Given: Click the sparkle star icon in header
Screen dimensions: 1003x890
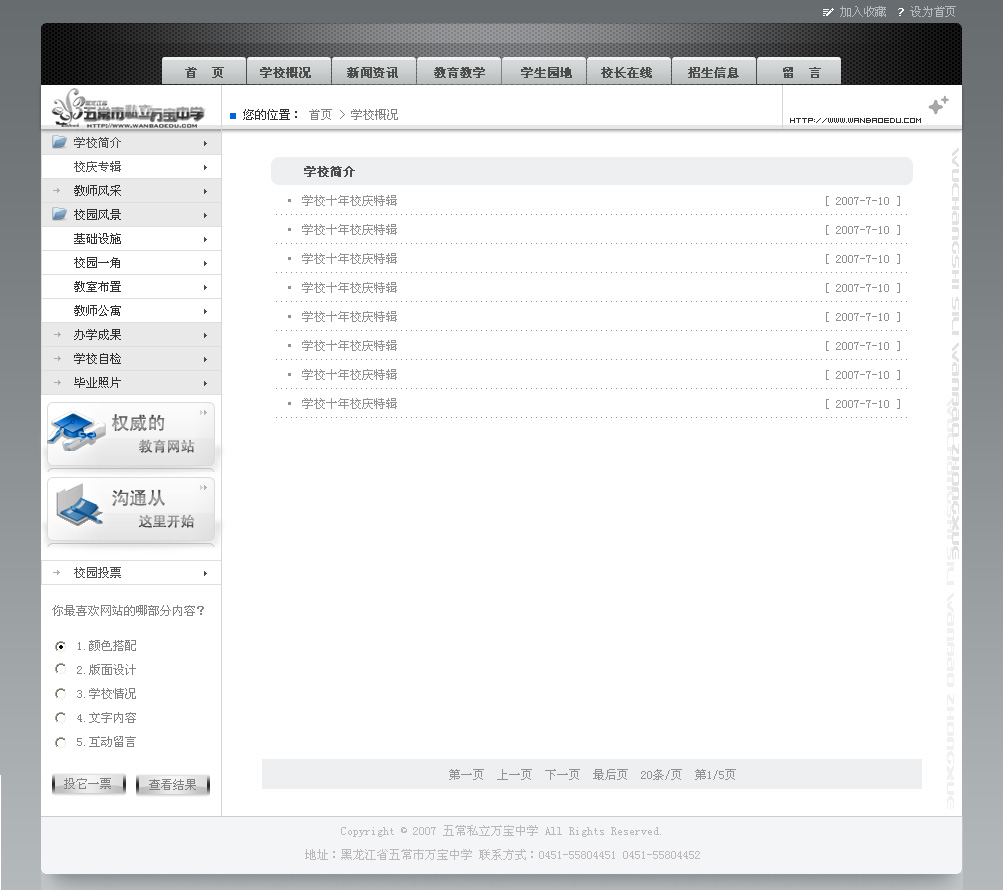Looking at the screenshot, I should coord(938,105).
